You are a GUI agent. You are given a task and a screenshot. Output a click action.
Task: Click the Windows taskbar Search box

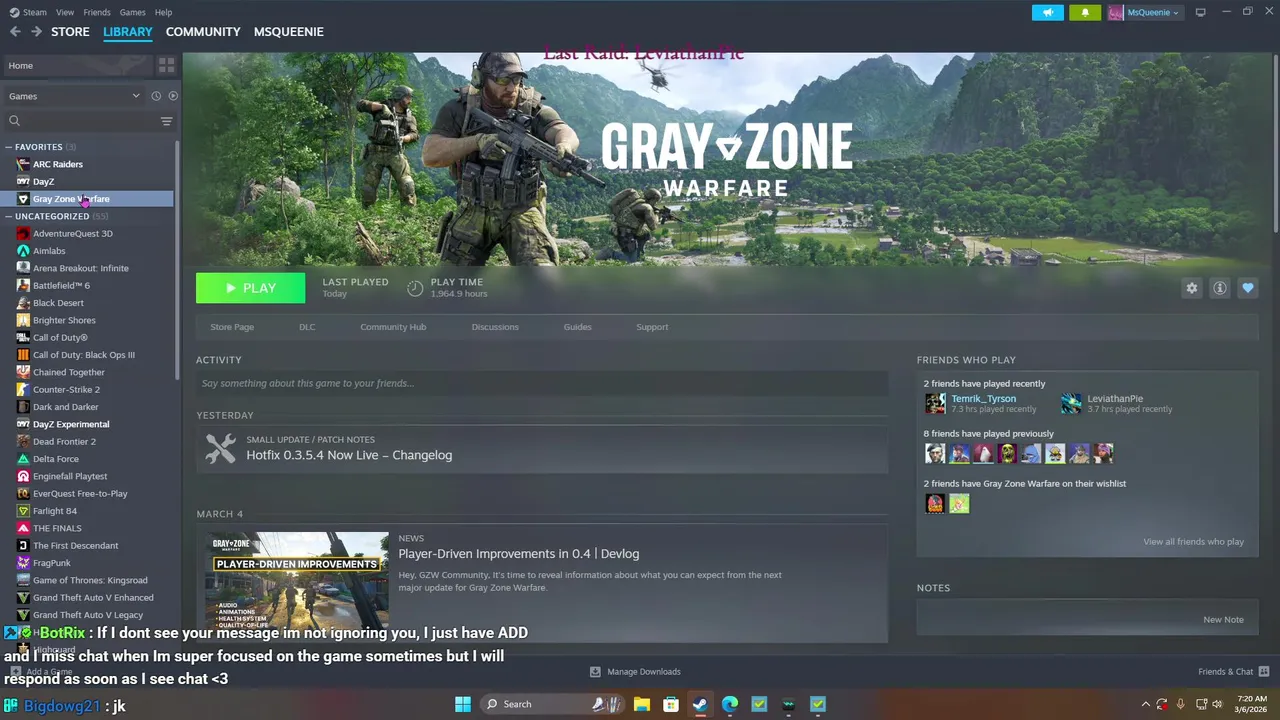pos(550,704)
